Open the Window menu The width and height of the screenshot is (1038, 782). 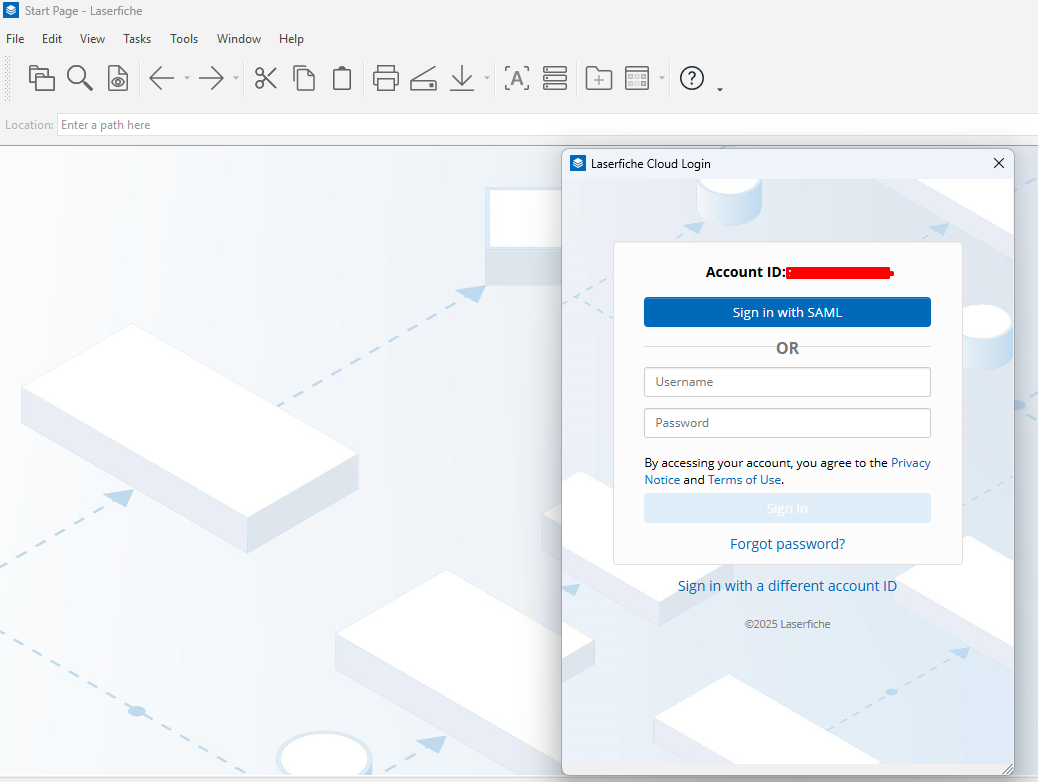click(x=239, y=39)
